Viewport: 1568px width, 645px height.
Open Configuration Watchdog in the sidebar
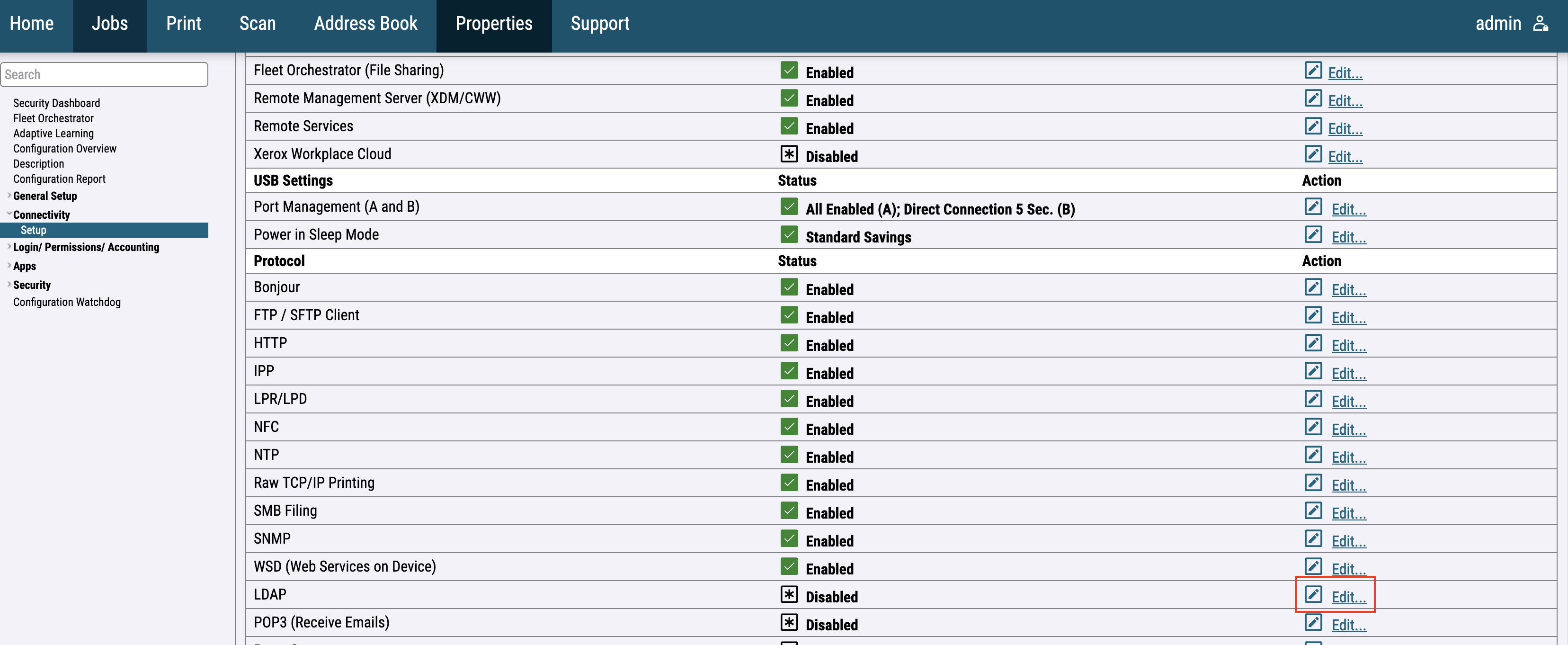point(67,302)
